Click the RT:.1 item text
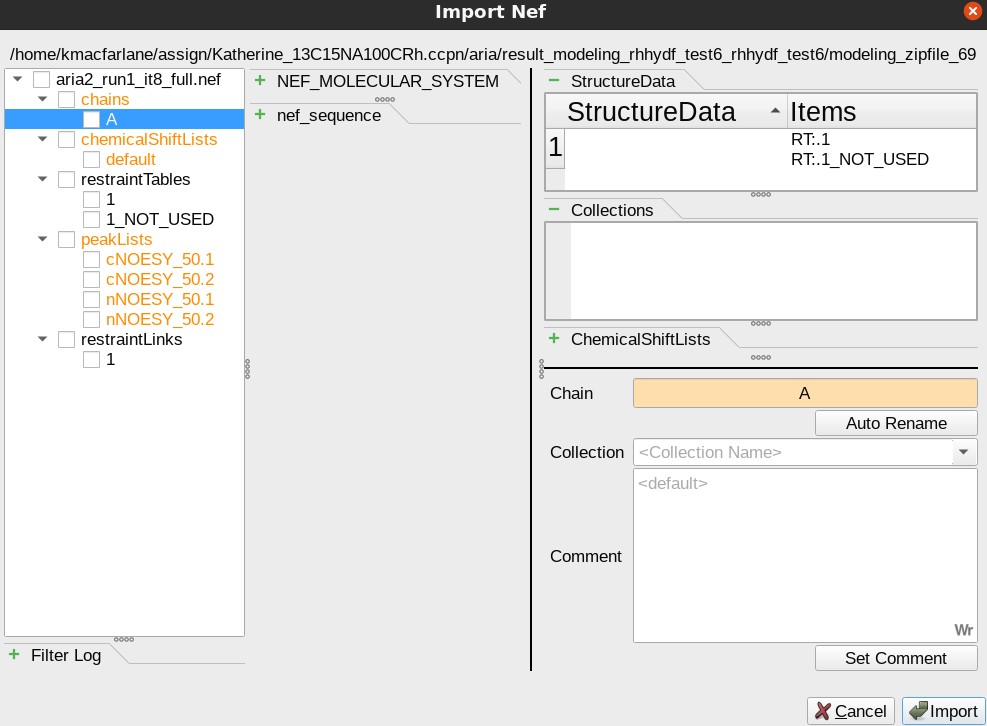The height and width of the screenshot is (726, 987). coord(810,139)
